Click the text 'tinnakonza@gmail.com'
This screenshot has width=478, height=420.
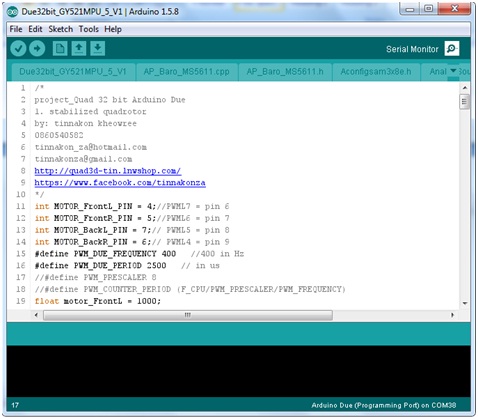tap(83, 159)
